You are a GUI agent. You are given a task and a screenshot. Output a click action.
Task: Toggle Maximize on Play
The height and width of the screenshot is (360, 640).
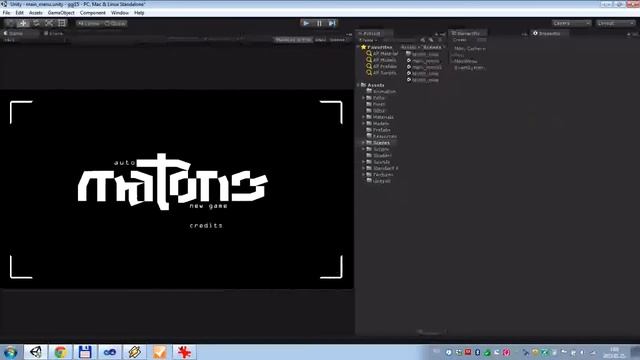tap(293, 40)
